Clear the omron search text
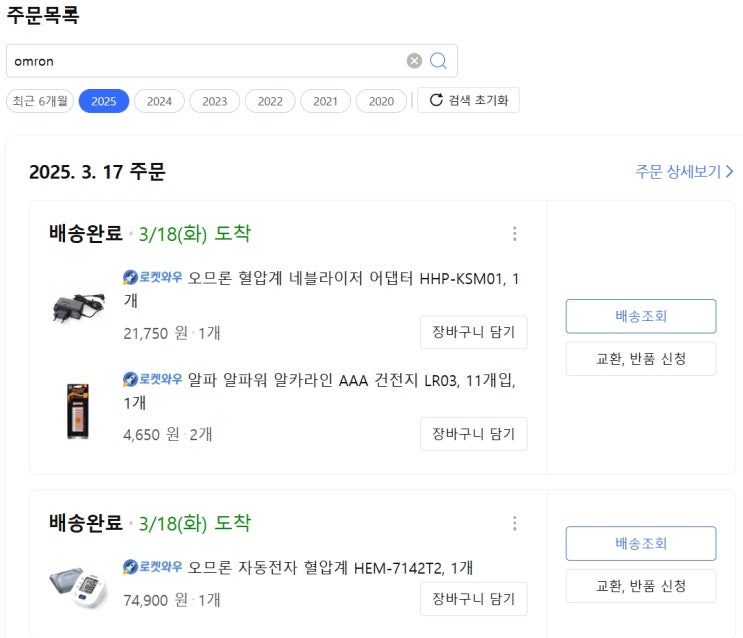Screen dimensions: 743x638 click(414, 61)
